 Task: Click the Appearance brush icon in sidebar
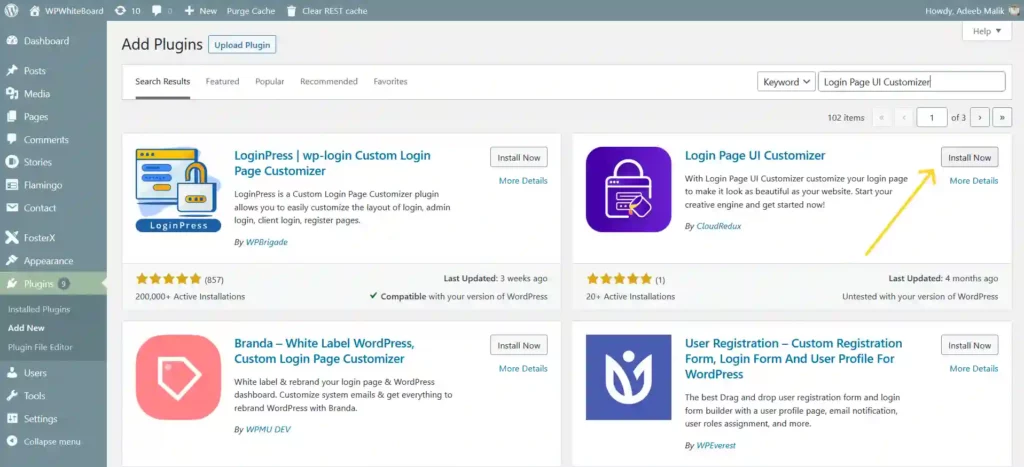(11, 261)
